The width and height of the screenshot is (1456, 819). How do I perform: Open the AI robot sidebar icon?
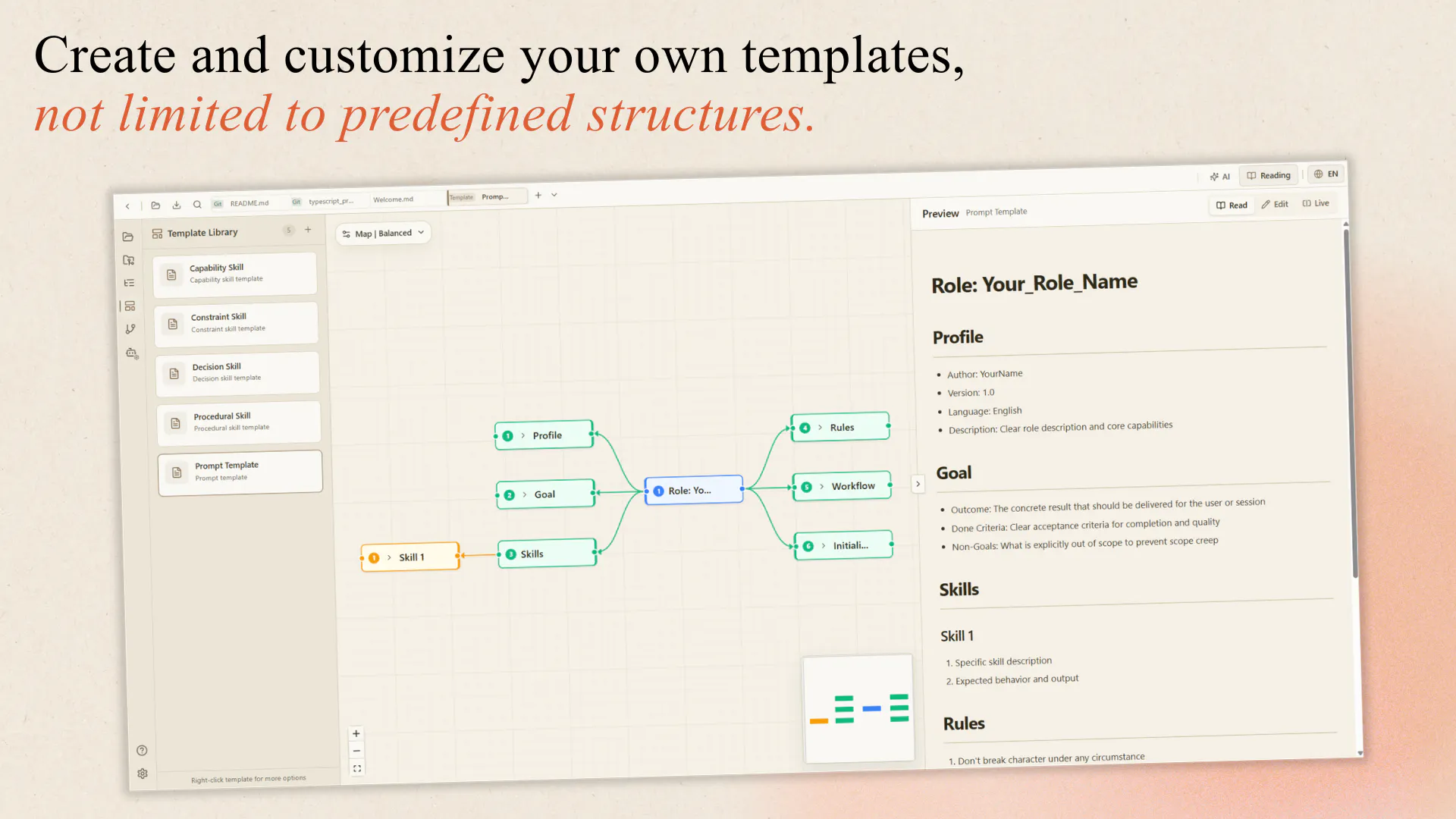point(131,353)
